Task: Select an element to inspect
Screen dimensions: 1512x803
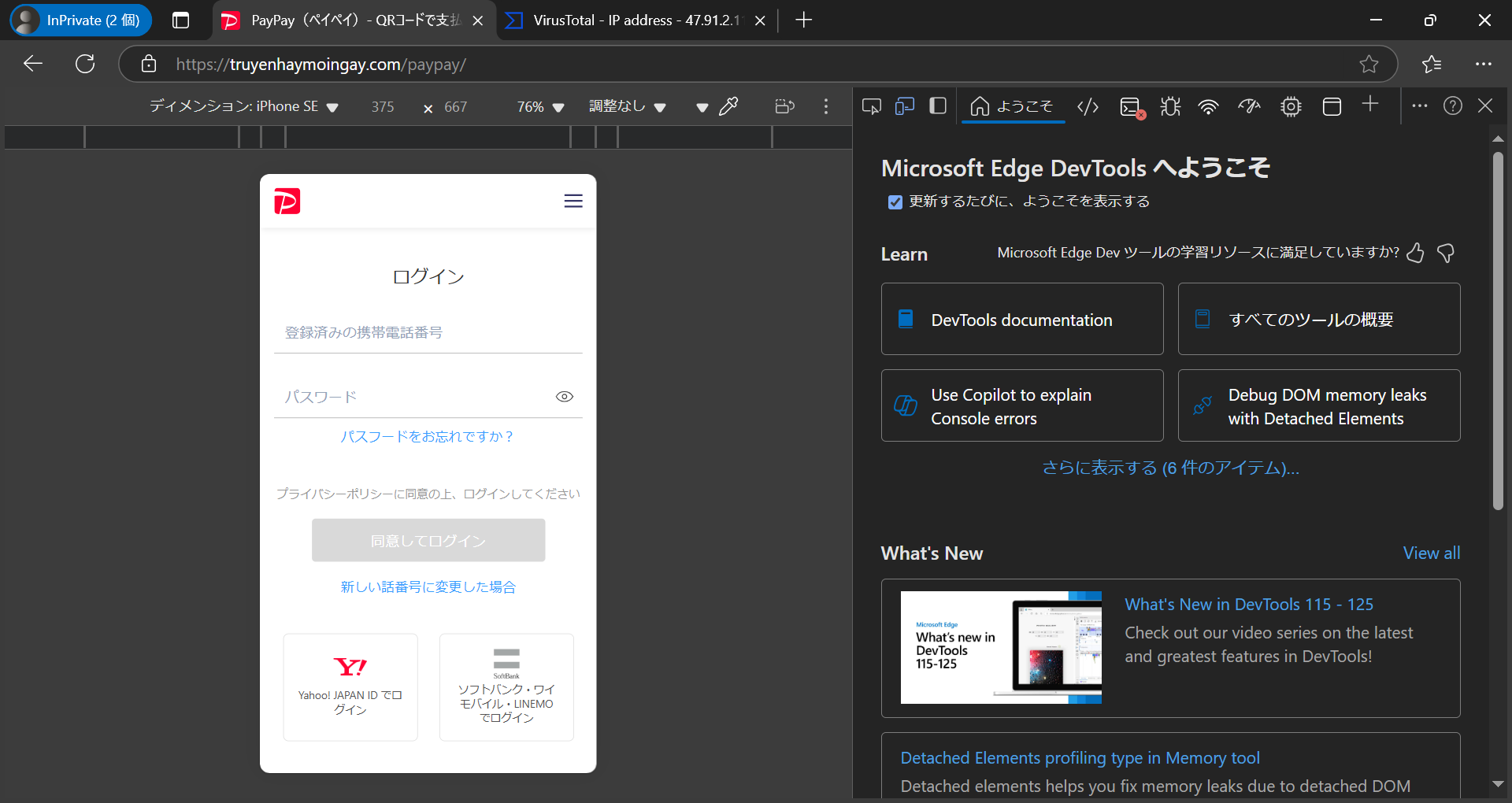Action: coord(872,106)
